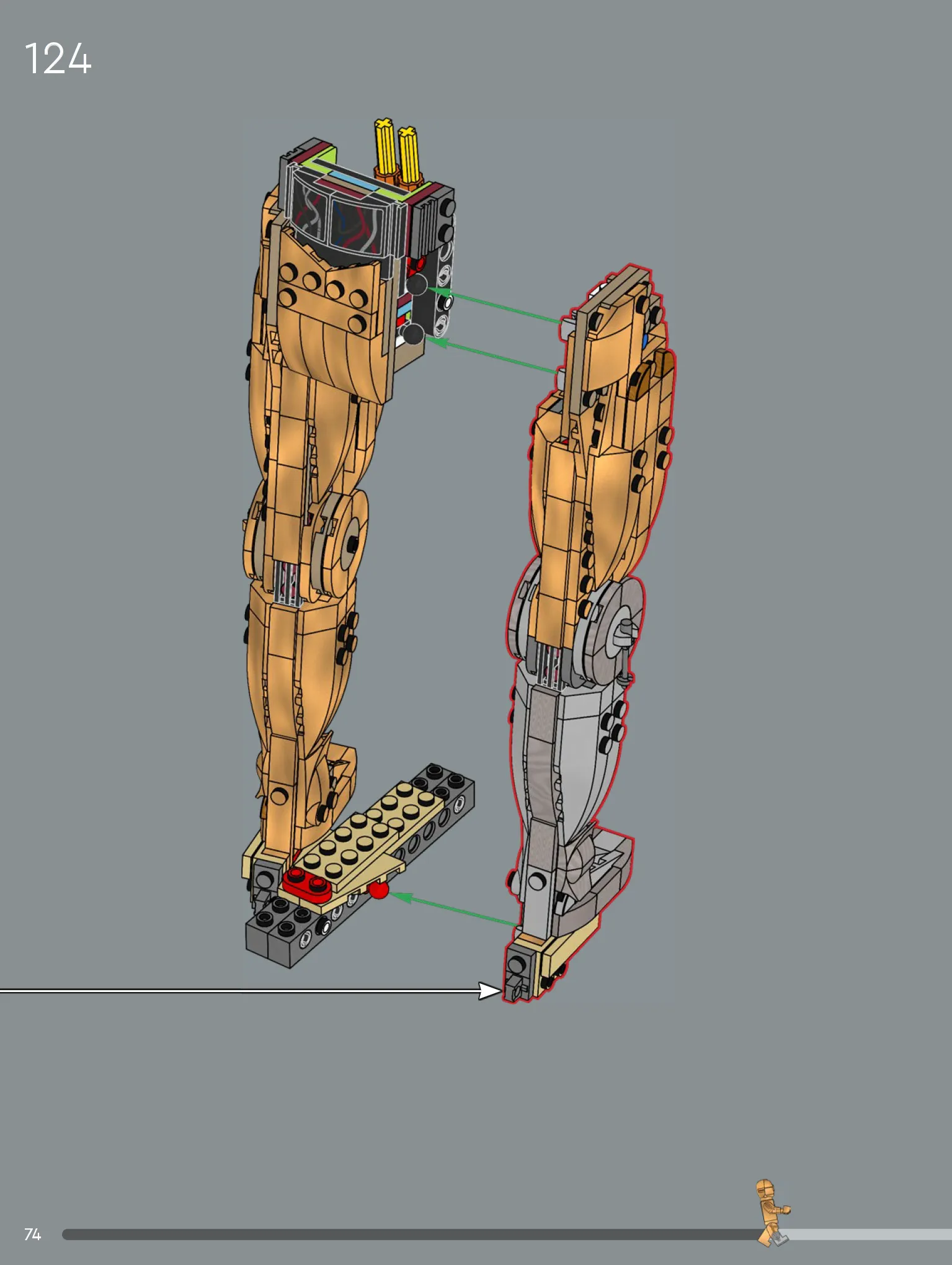Screen dimensions: 952x1265
Task: Tap the yellow cross axles on top
Action: [x=397, y=151]
